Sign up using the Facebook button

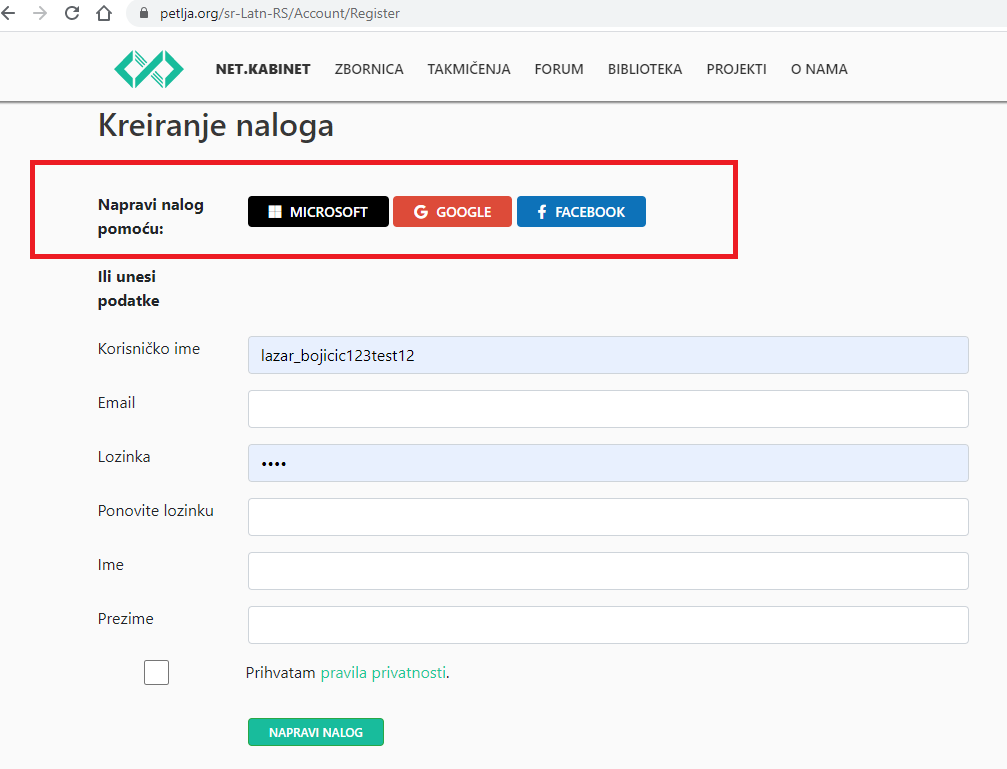coord(581,212)
